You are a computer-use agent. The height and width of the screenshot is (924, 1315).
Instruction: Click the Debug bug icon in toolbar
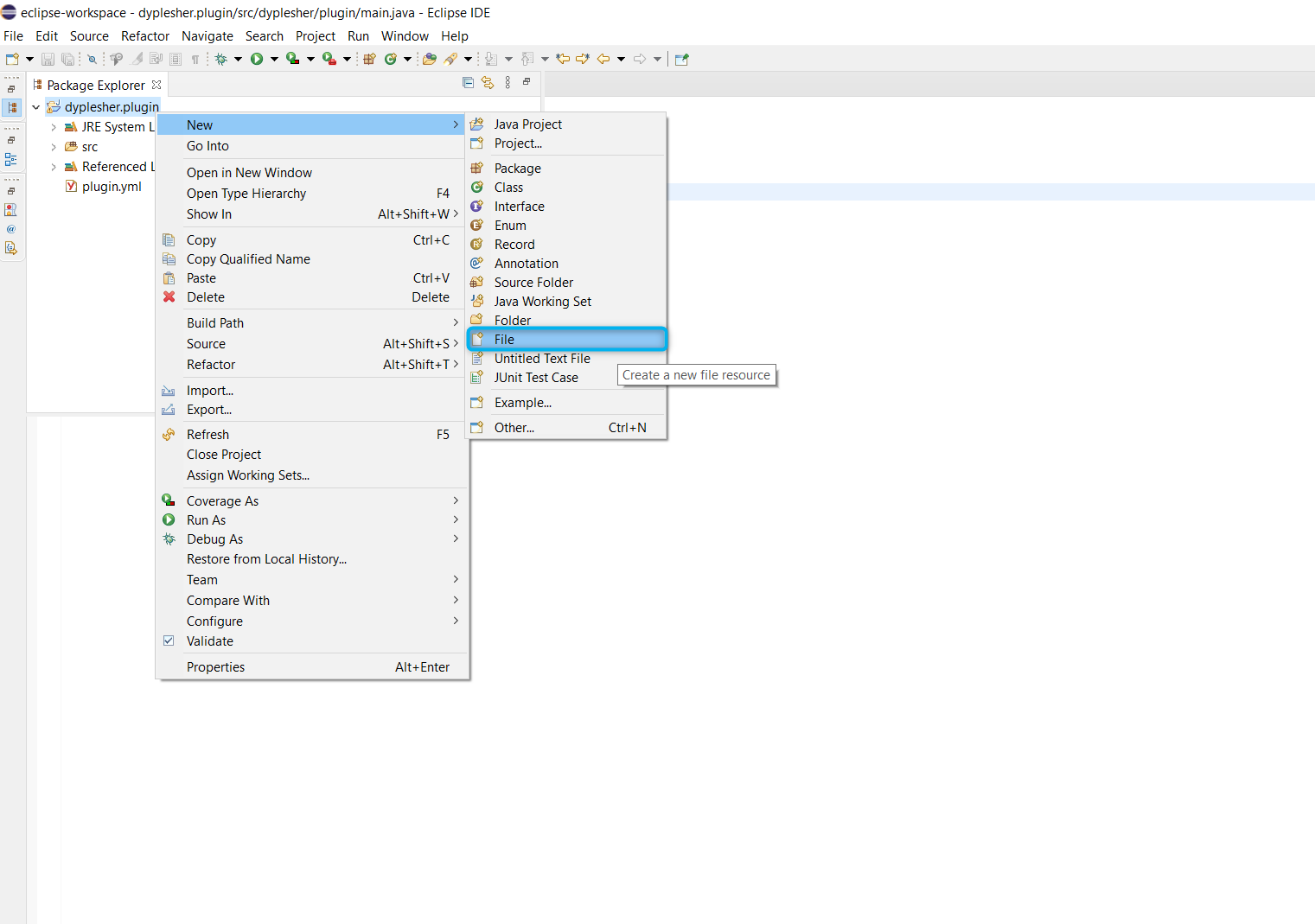pos(221,59)
